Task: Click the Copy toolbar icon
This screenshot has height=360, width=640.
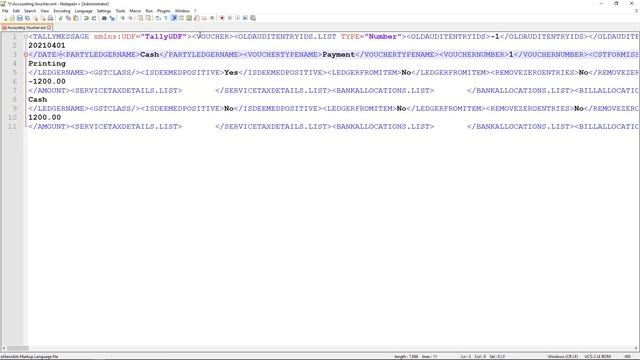Action: coord(68,18)
